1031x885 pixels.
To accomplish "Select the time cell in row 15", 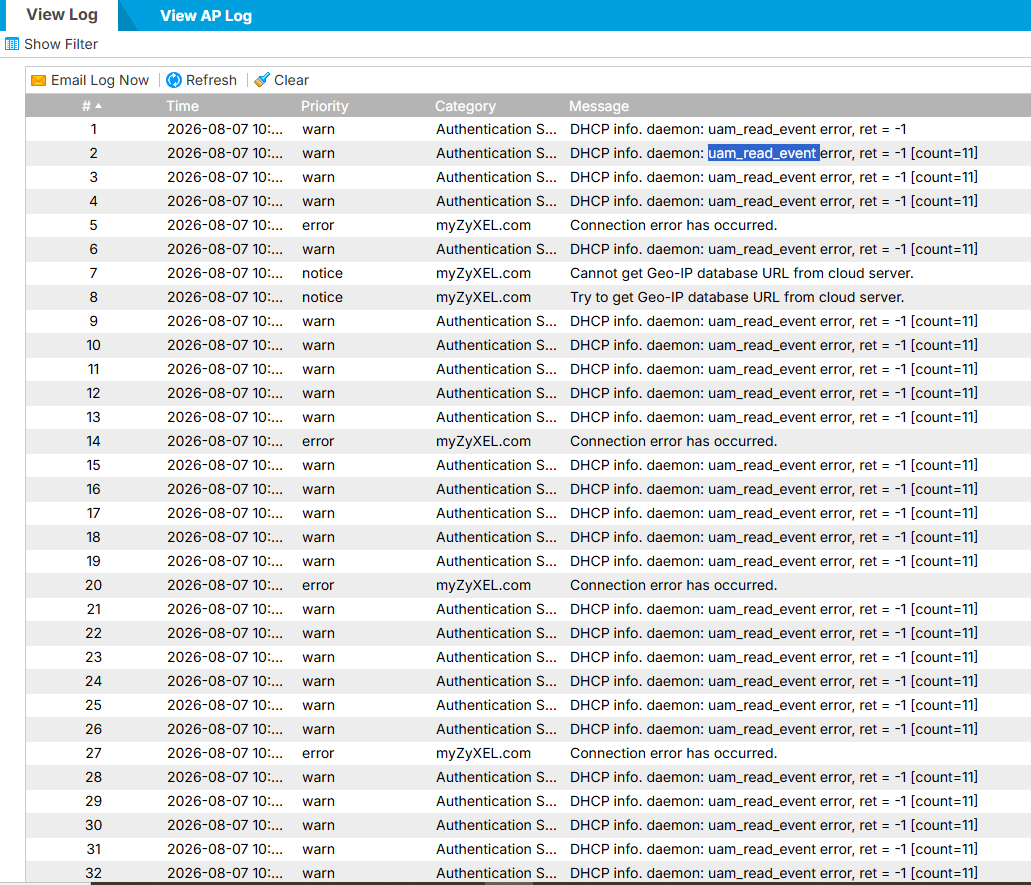I will tap(225, 466).
